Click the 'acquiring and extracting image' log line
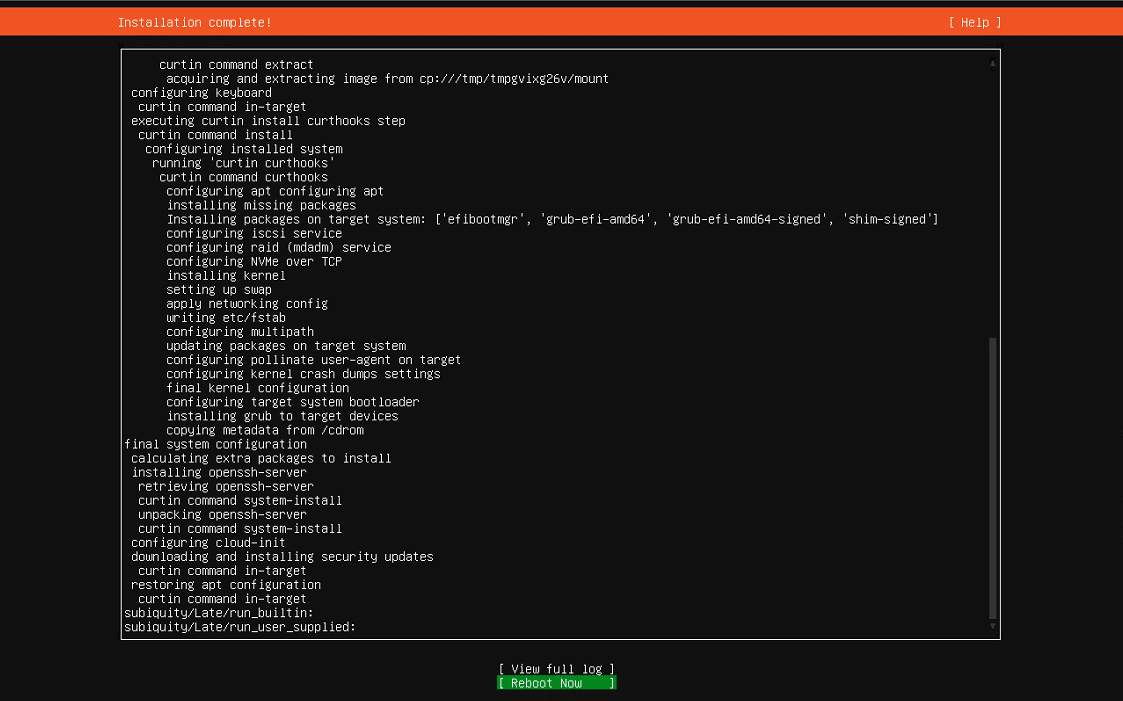Viewport: 1123px width, 701px height. coord(387,79)
